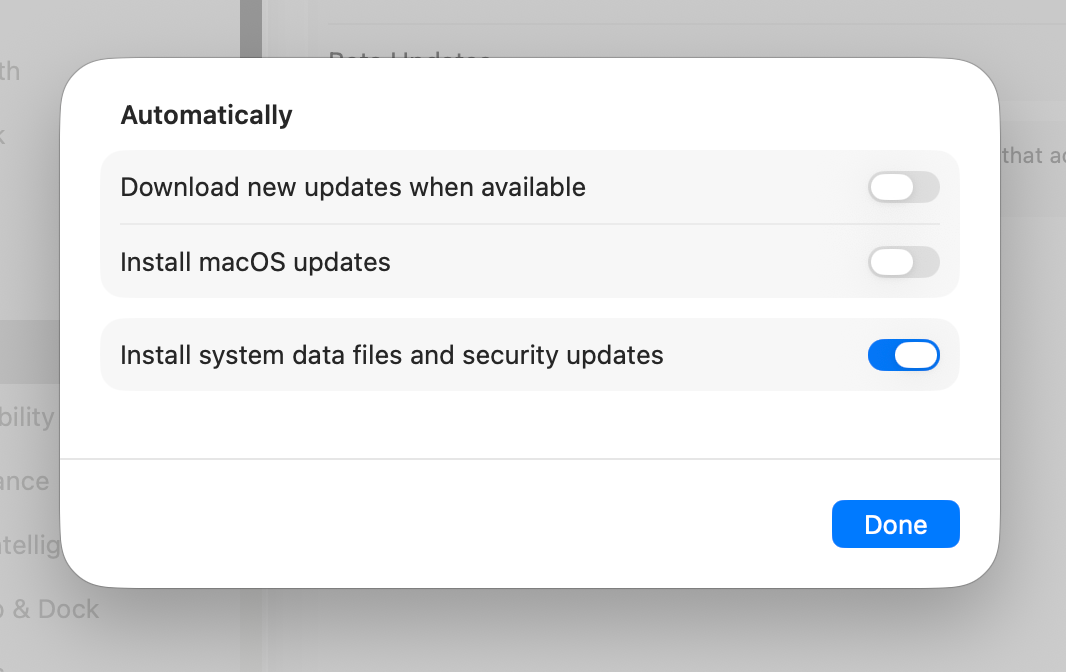The height and width of the screenshot is (672, 1066).
Task: Click the blue Done button
Action: pyautogui.click(x=895, y=524)
